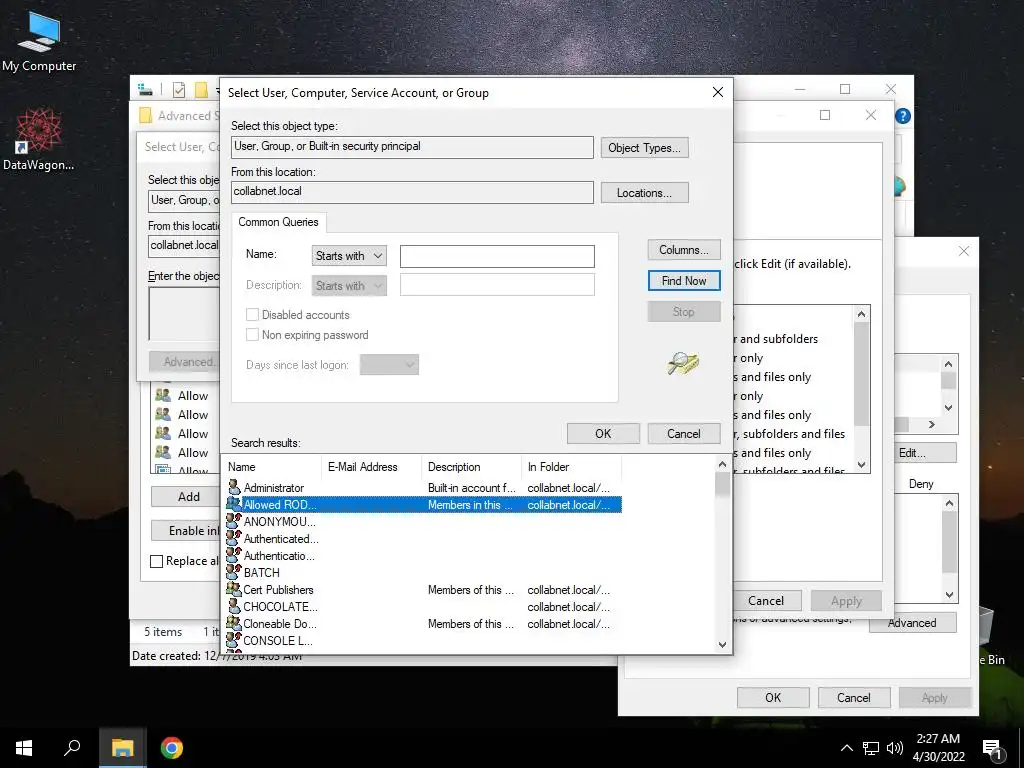Click the Authentication authority row icon

pos(234,555)
